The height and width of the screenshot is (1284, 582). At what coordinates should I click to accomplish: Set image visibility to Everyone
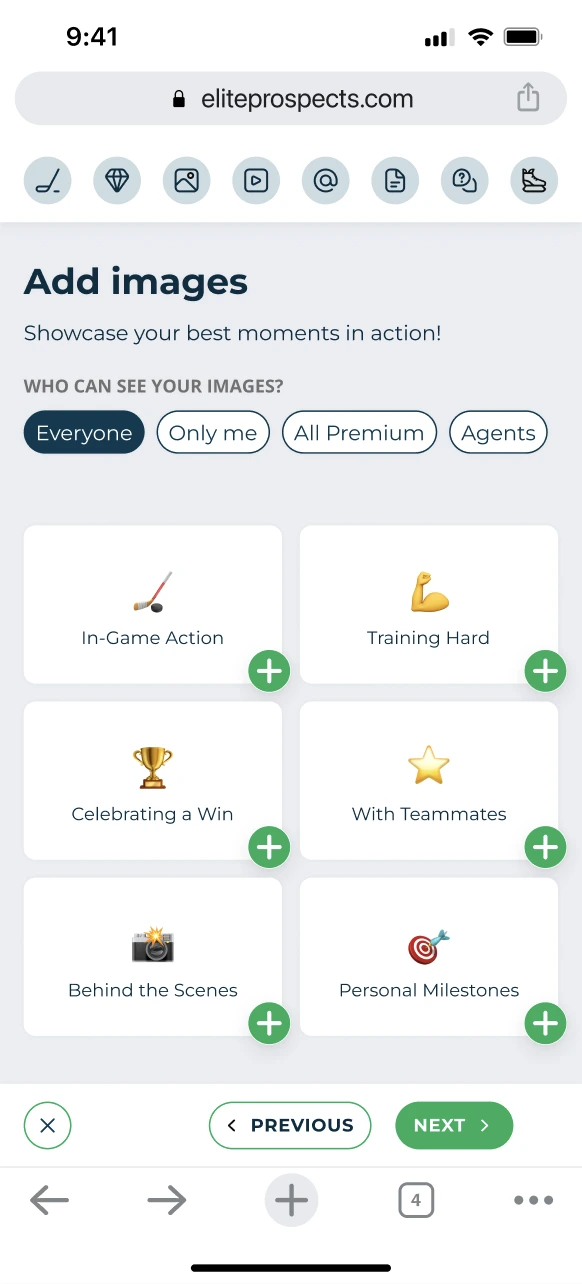pyautogui.click(x=84, y=433)
